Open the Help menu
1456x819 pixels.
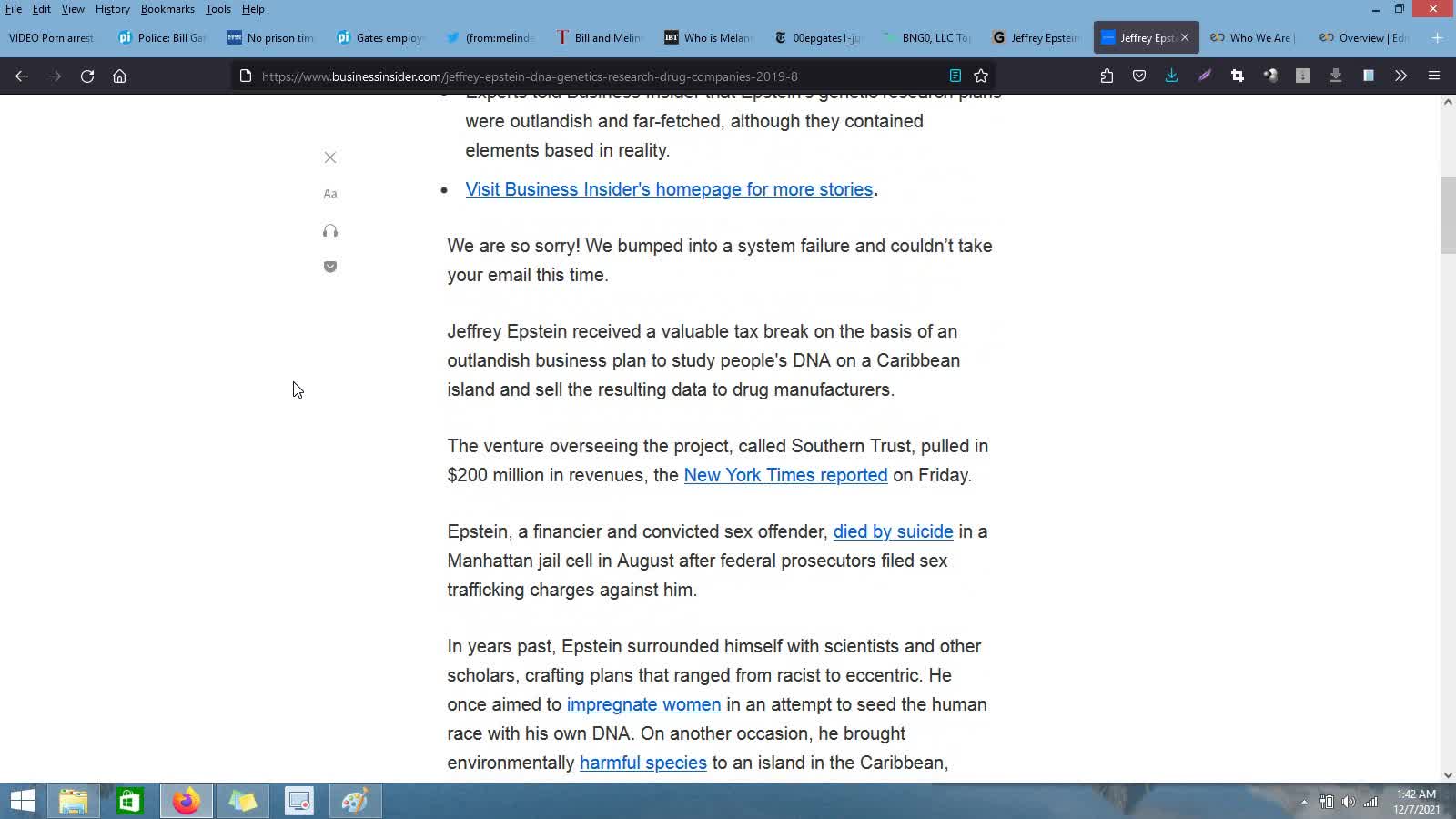(253, 9)
